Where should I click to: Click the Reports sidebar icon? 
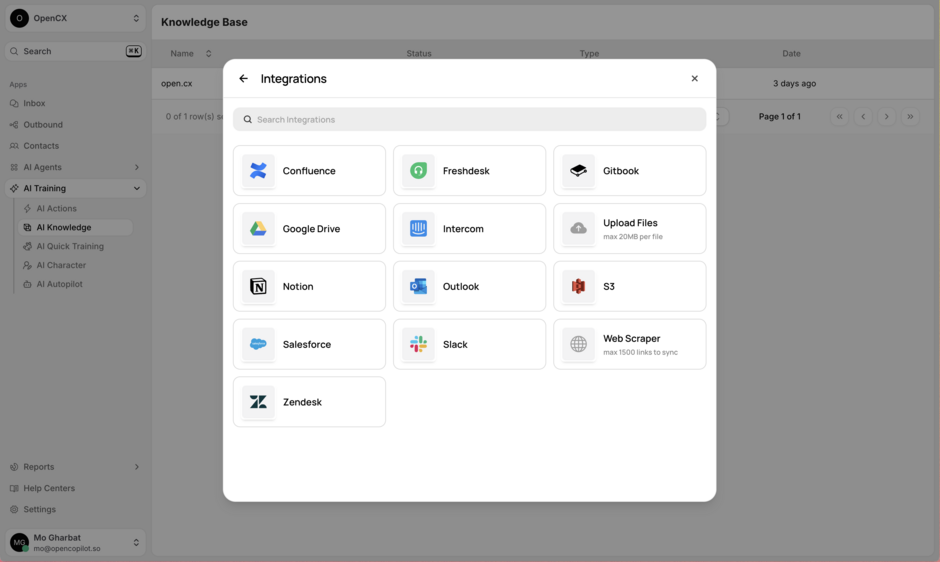click(x=14, y=467)
